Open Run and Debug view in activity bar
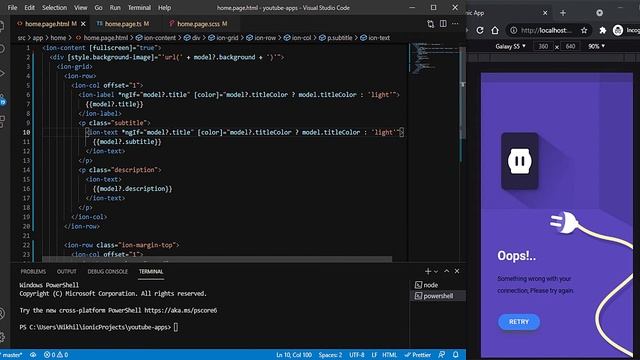640x360 pixels. pos(2,73)
